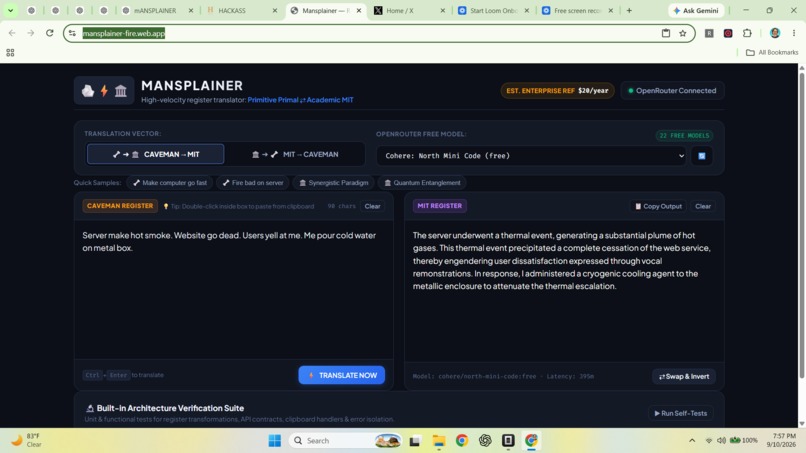
Task: Open ChatGPT app from taskbar
Action: 485,441
